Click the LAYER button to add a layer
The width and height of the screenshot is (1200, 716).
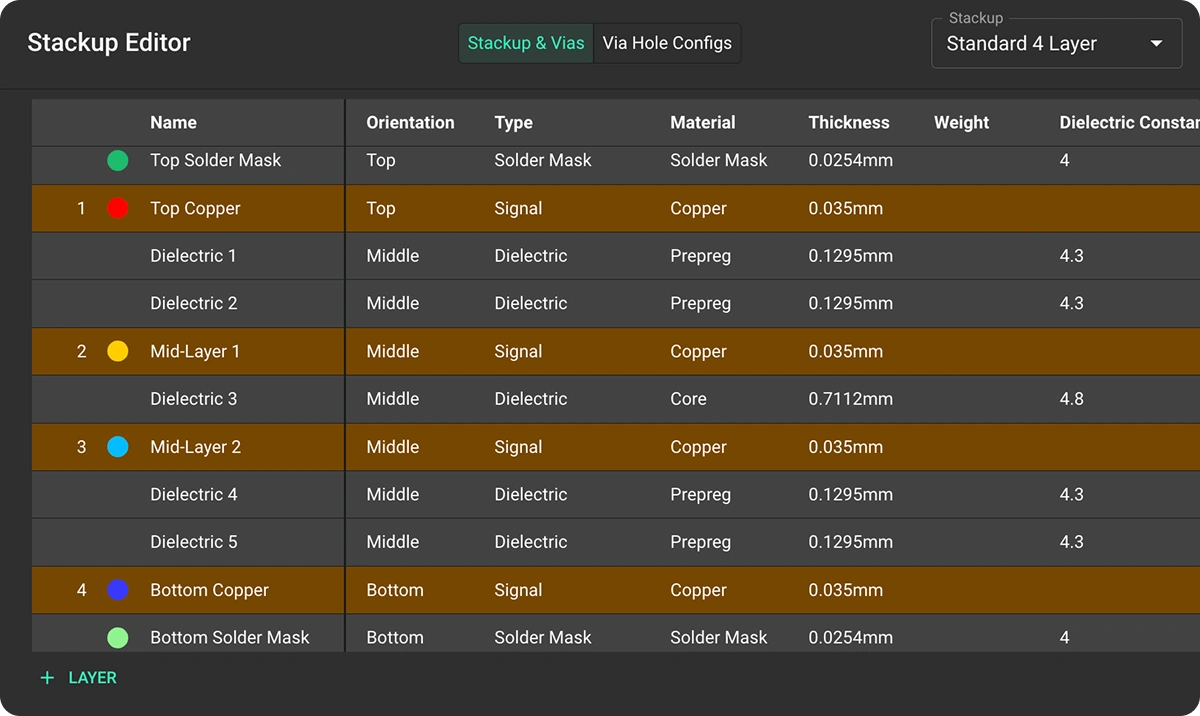point(92,677)
